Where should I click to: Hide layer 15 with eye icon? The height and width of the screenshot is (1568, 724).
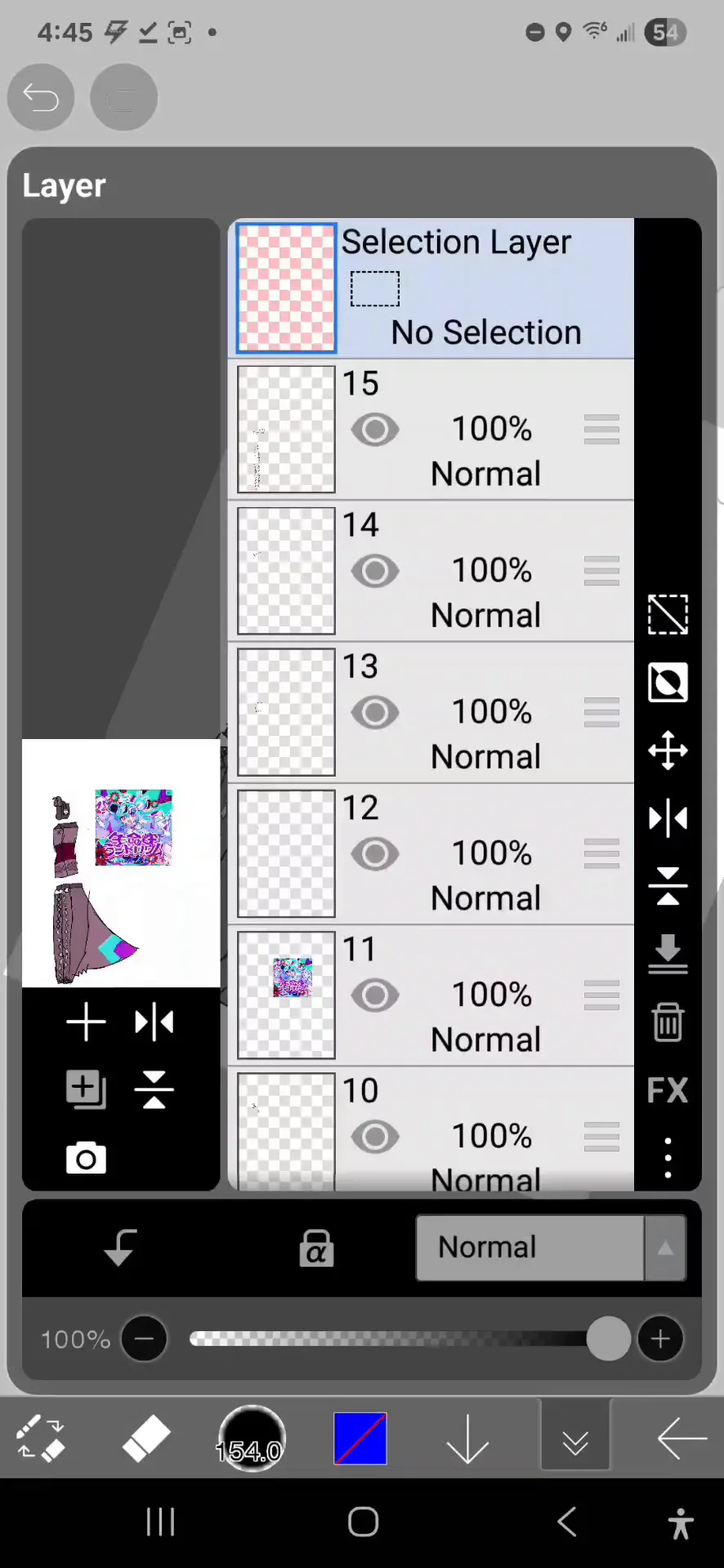[375, 430]
